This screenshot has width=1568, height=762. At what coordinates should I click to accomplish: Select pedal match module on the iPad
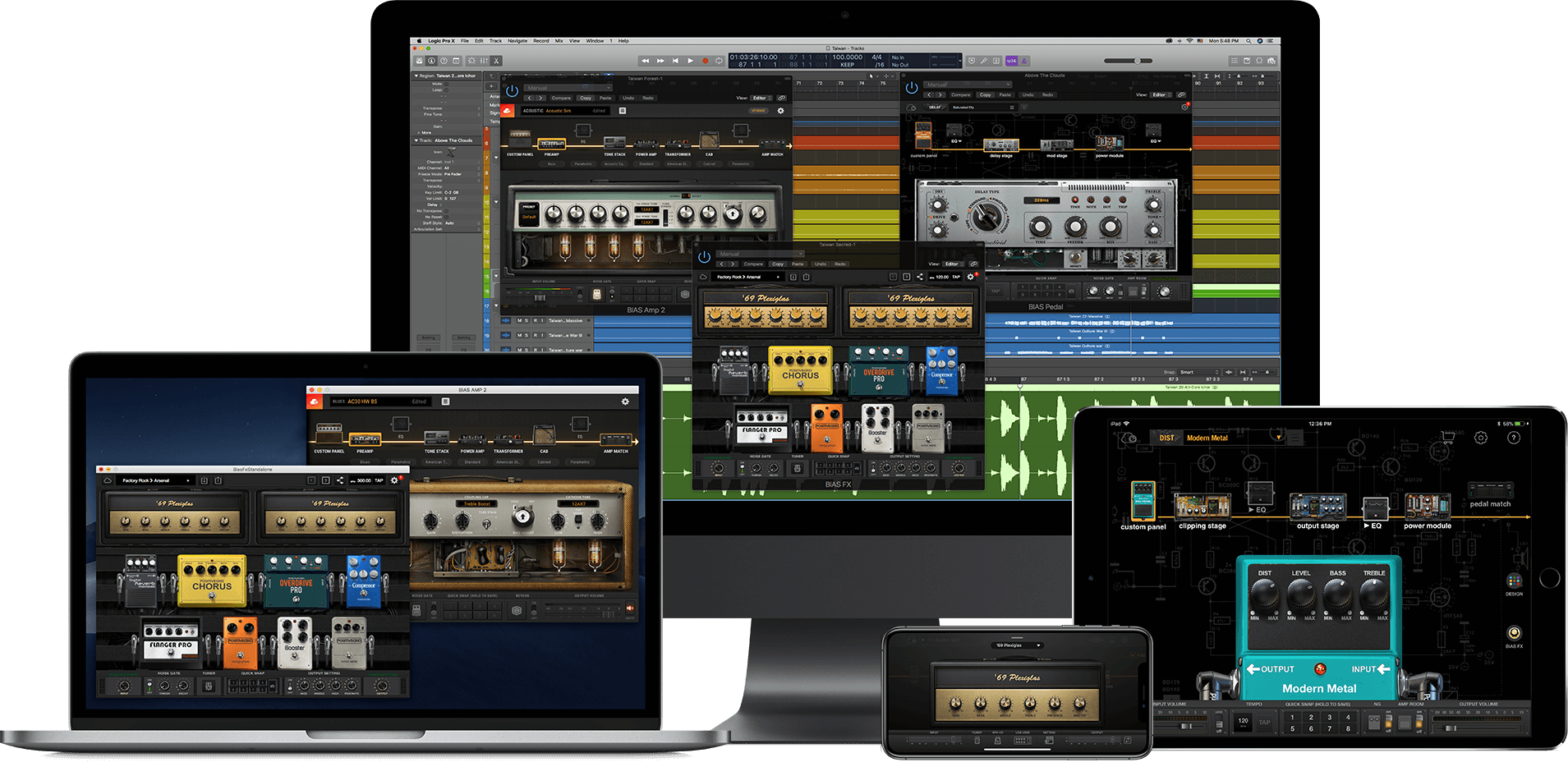pyautogui.click(x=1490, y=495)
